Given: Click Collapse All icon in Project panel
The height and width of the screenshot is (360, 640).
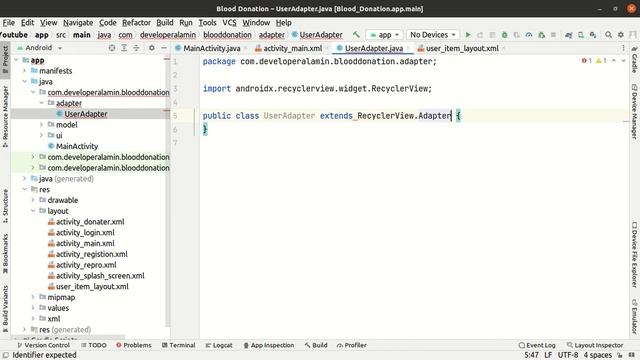Looking at the screenshot, I should [136, 48].
